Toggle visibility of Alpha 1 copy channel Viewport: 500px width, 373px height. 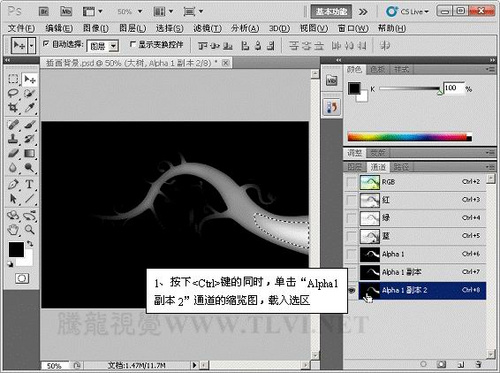pyautogui.click(x=352, y=272)
